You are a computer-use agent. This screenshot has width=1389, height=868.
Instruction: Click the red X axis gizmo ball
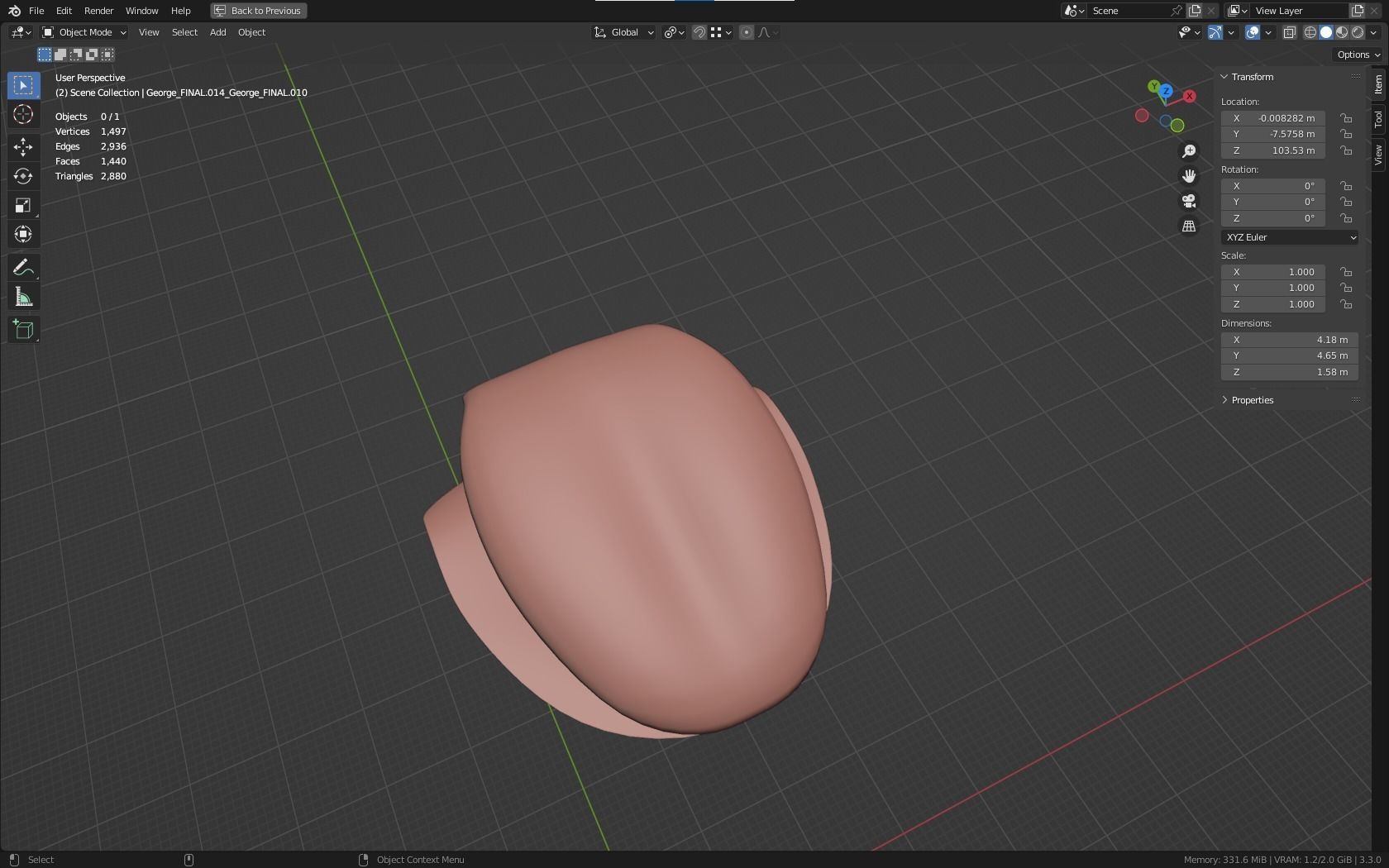coord(1190,97)
